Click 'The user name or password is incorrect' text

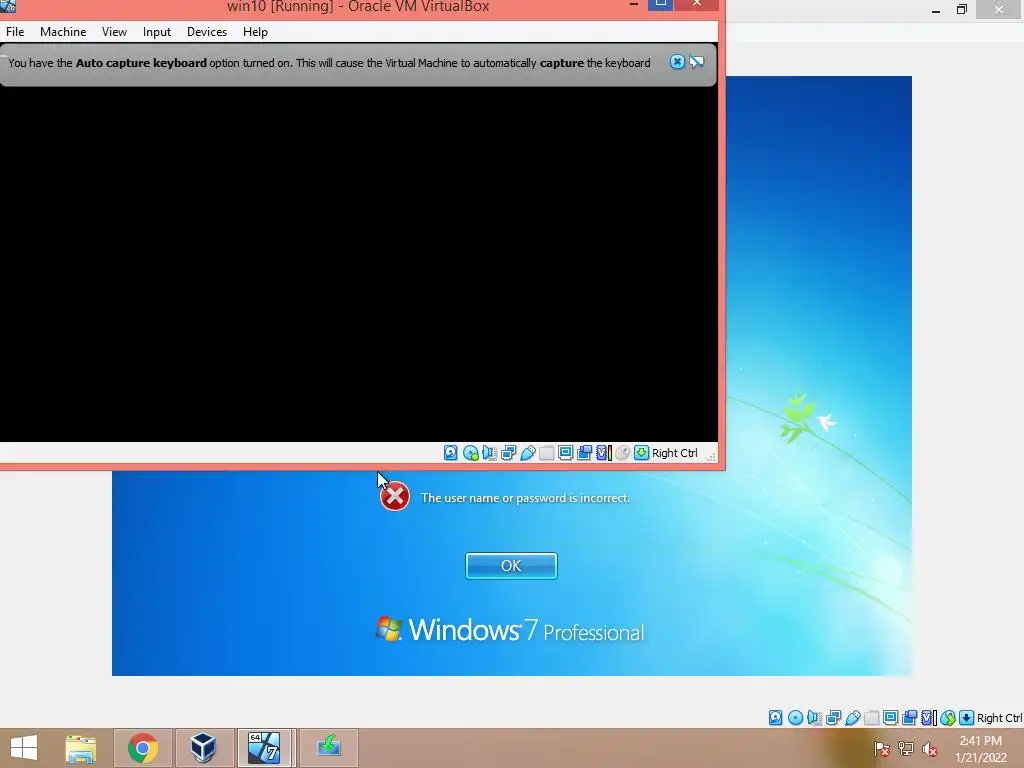526,498
